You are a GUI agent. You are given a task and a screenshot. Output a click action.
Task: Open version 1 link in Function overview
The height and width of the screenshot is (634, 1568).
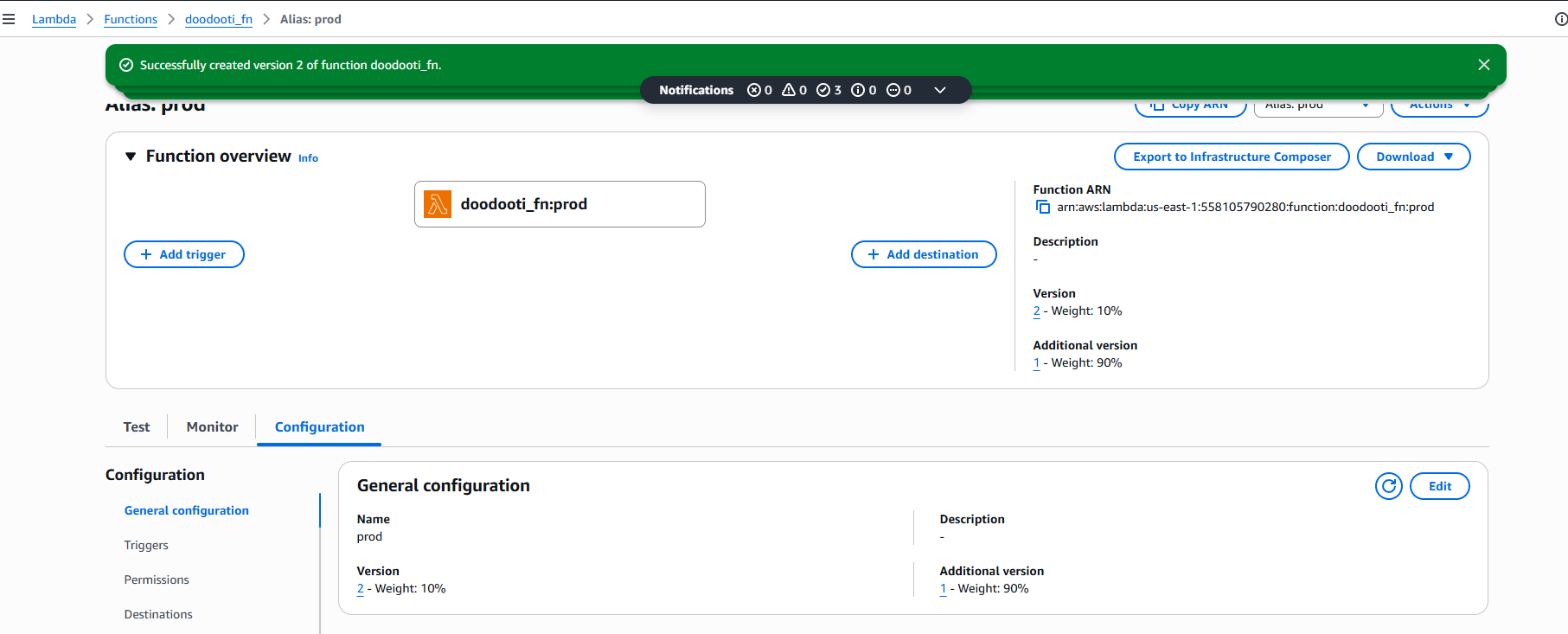click(x=1036, y=363)
